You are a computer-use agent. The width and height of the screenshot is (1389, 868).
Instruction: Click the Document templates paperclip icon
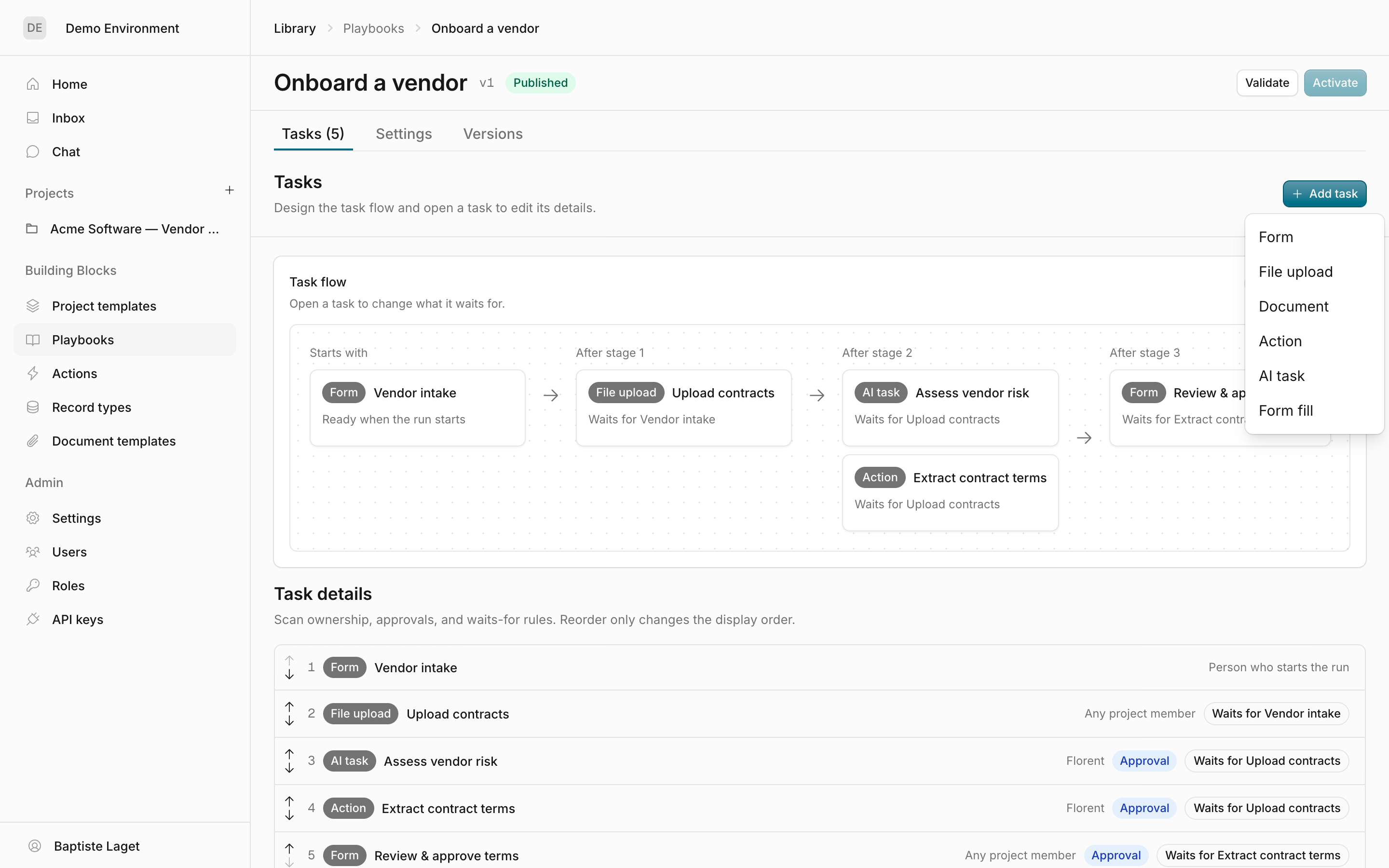click(33, 441)
